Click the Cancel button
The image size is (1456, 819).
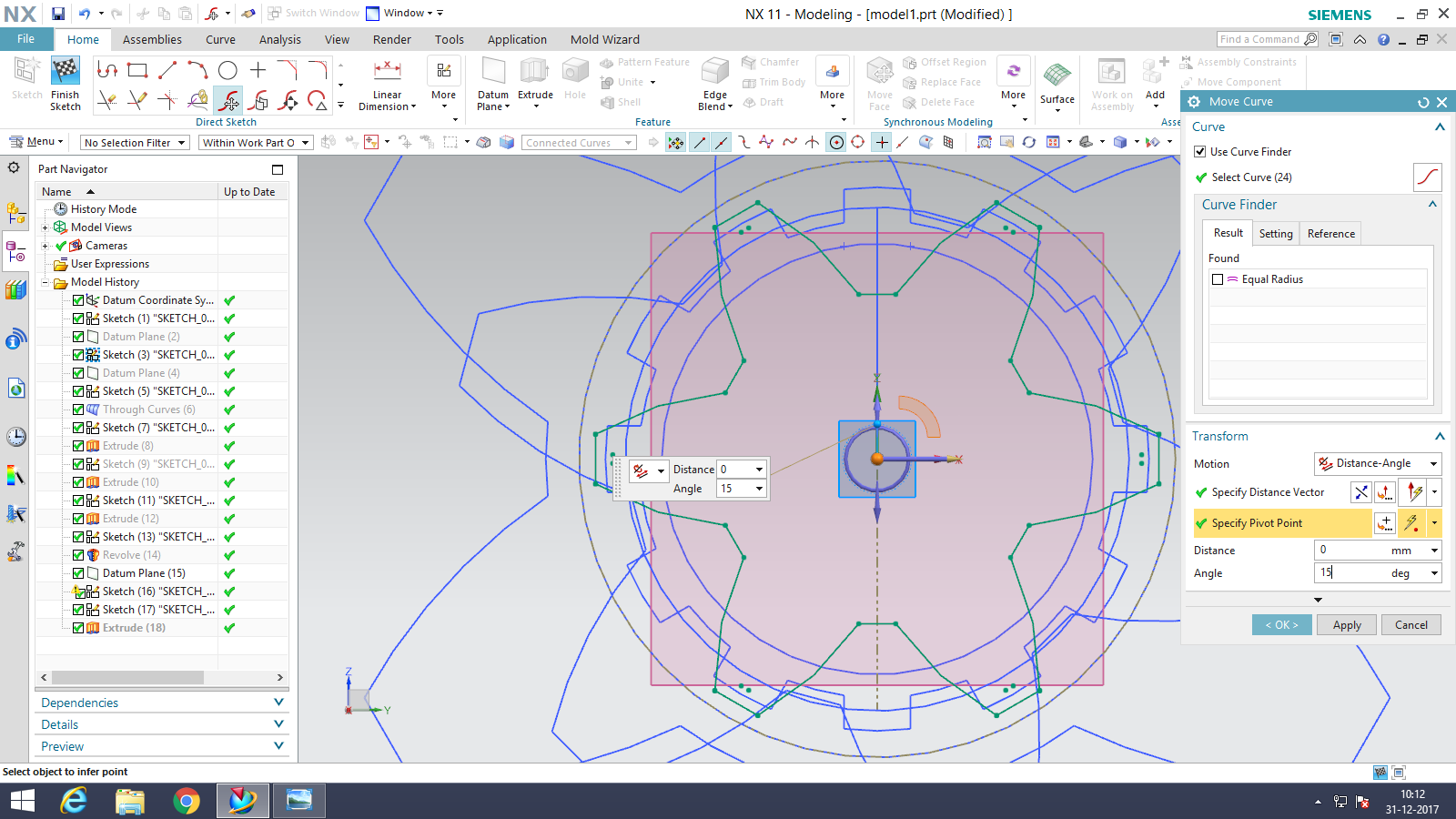[x=1411, y=625]
